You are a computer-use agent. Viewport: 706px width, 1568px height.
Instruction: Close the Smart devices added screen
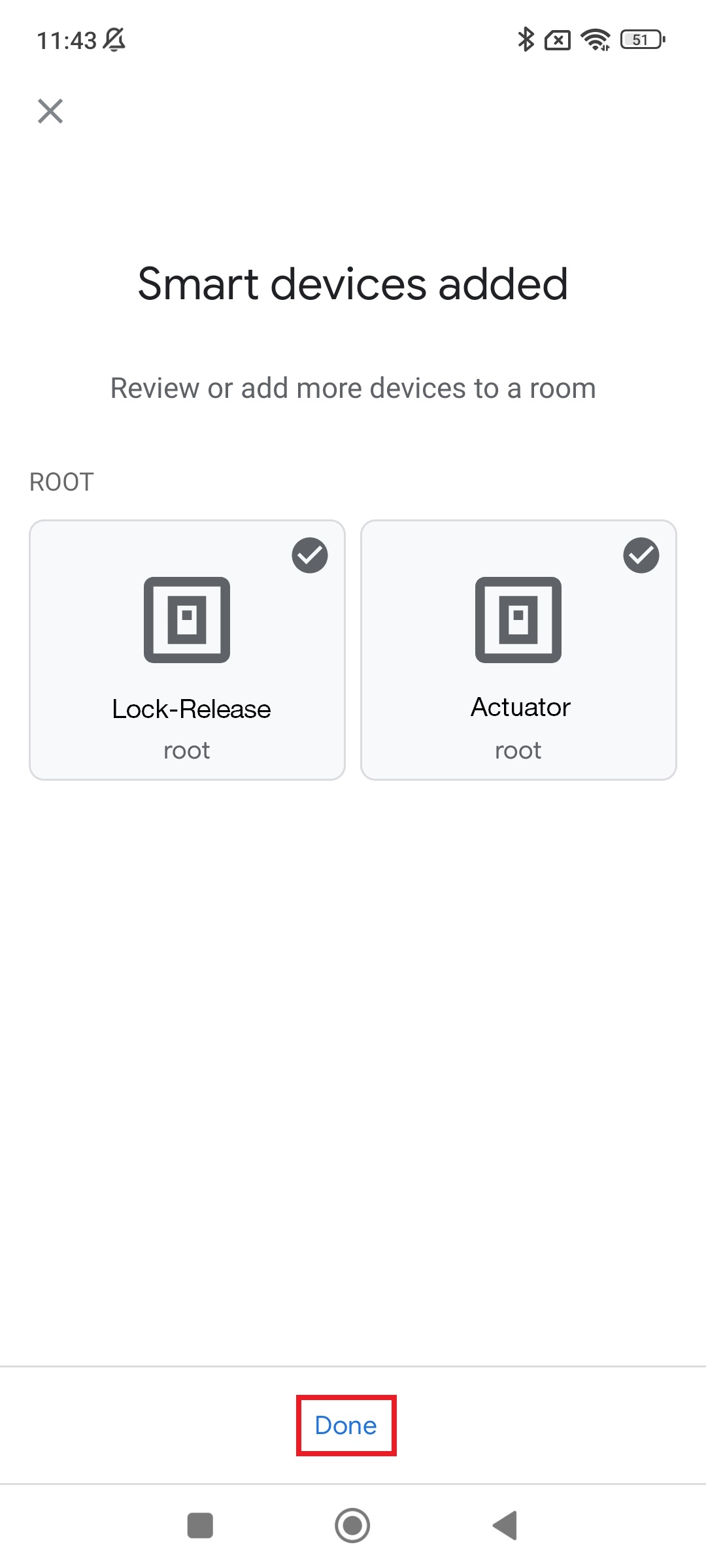point(50,111)
